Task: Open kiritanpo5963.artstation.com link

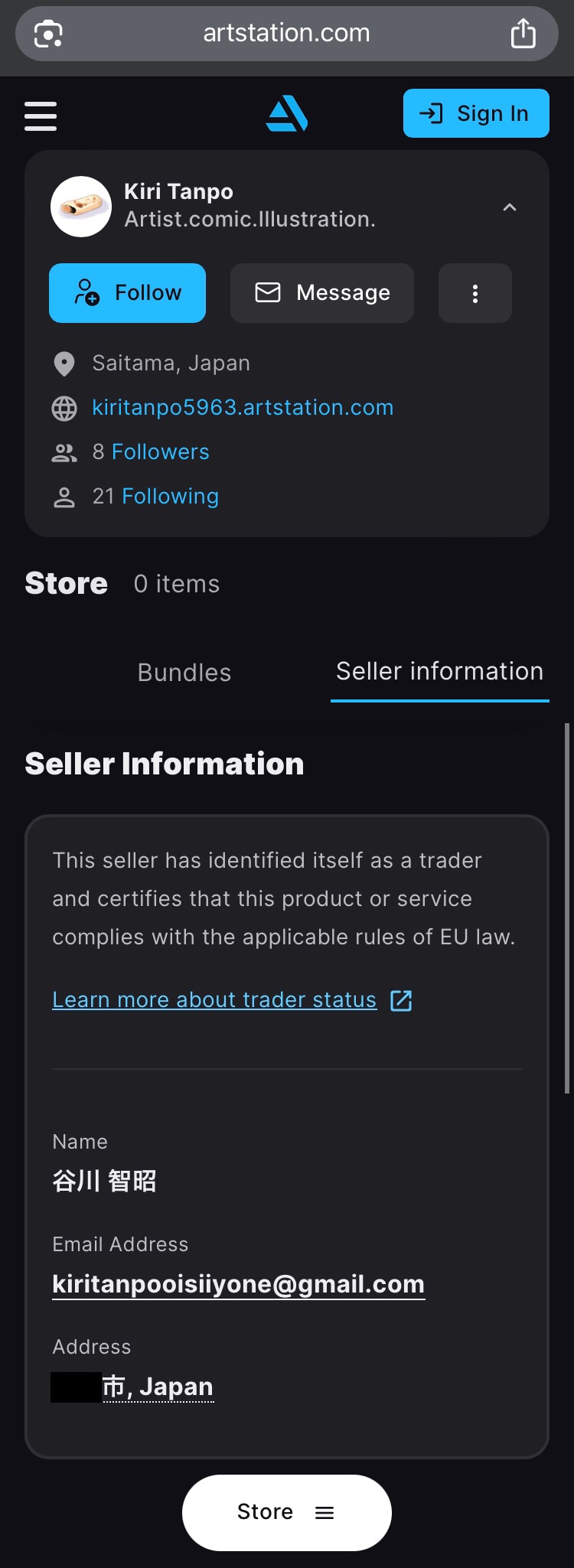Action: (x=243, y=408)
